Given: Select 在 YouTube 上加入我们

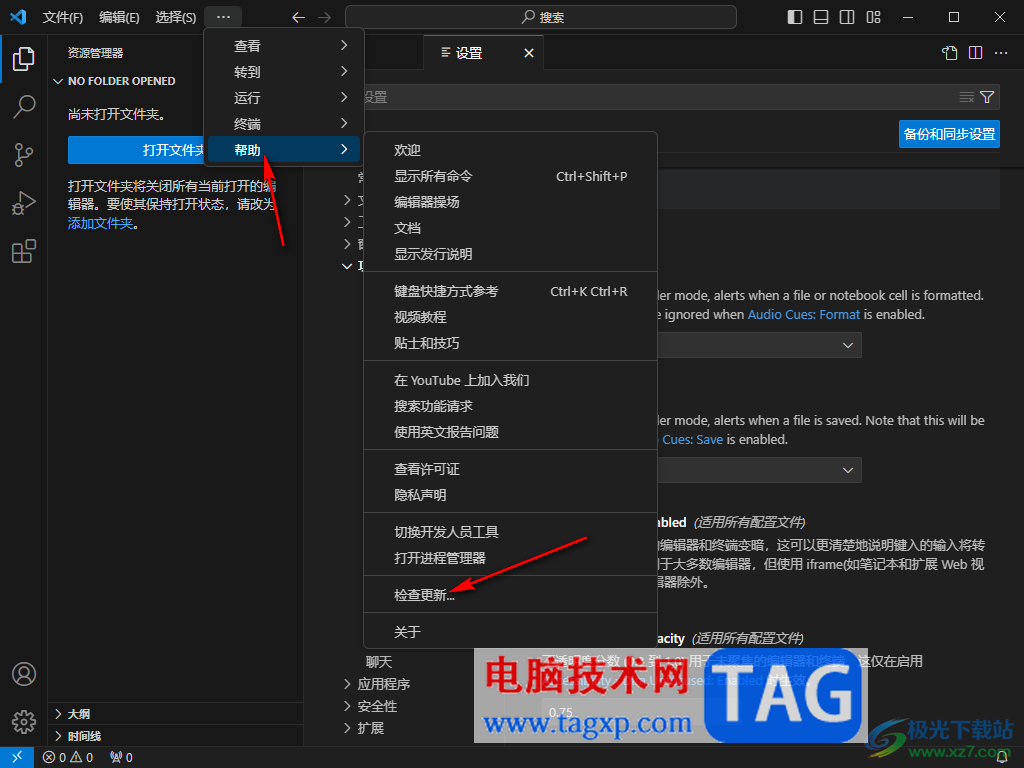Looking at the screenshot, I should click(510, 380).
